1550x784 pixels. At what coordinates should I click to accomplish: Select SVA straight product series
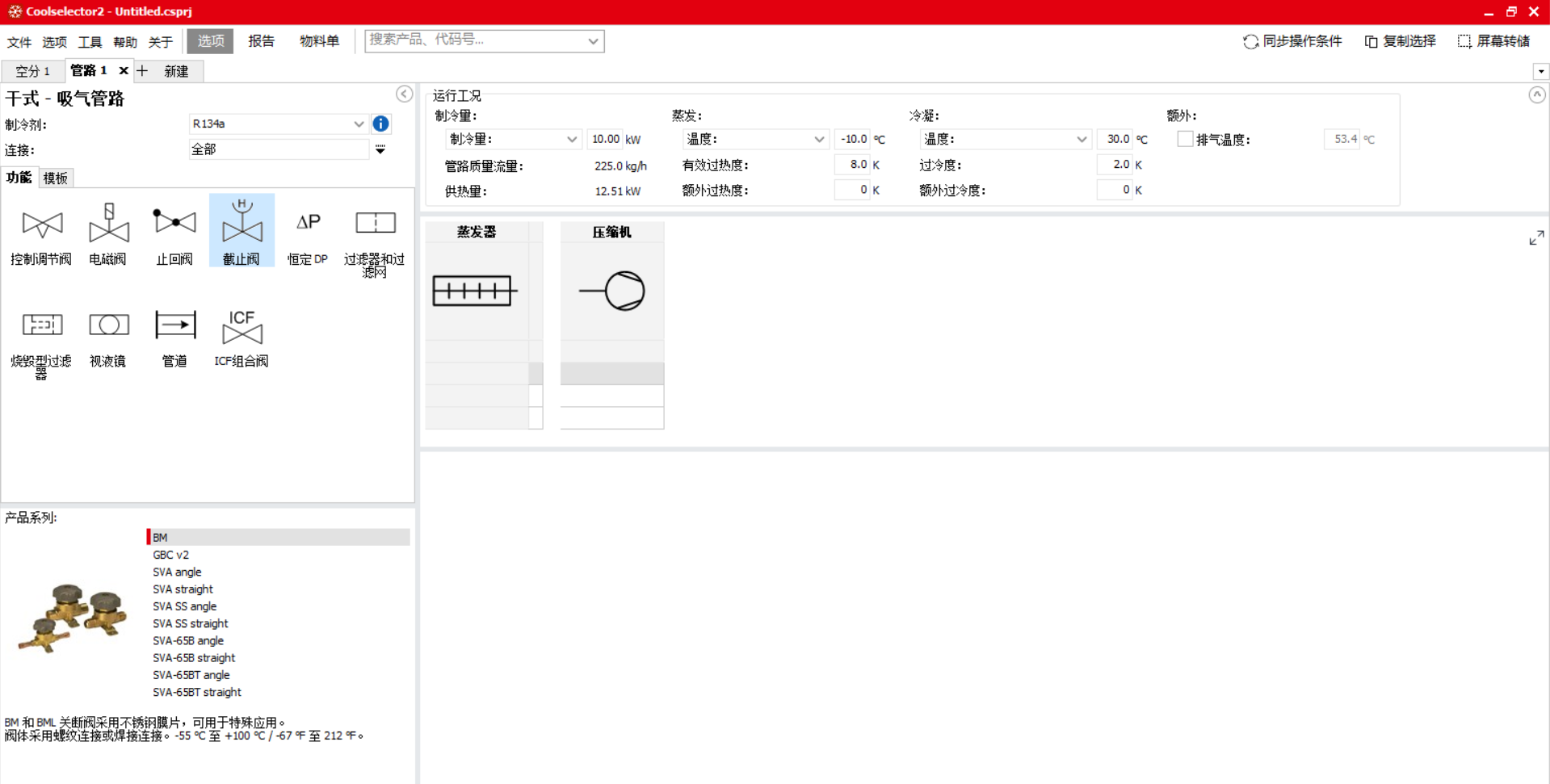click(279, 589)
